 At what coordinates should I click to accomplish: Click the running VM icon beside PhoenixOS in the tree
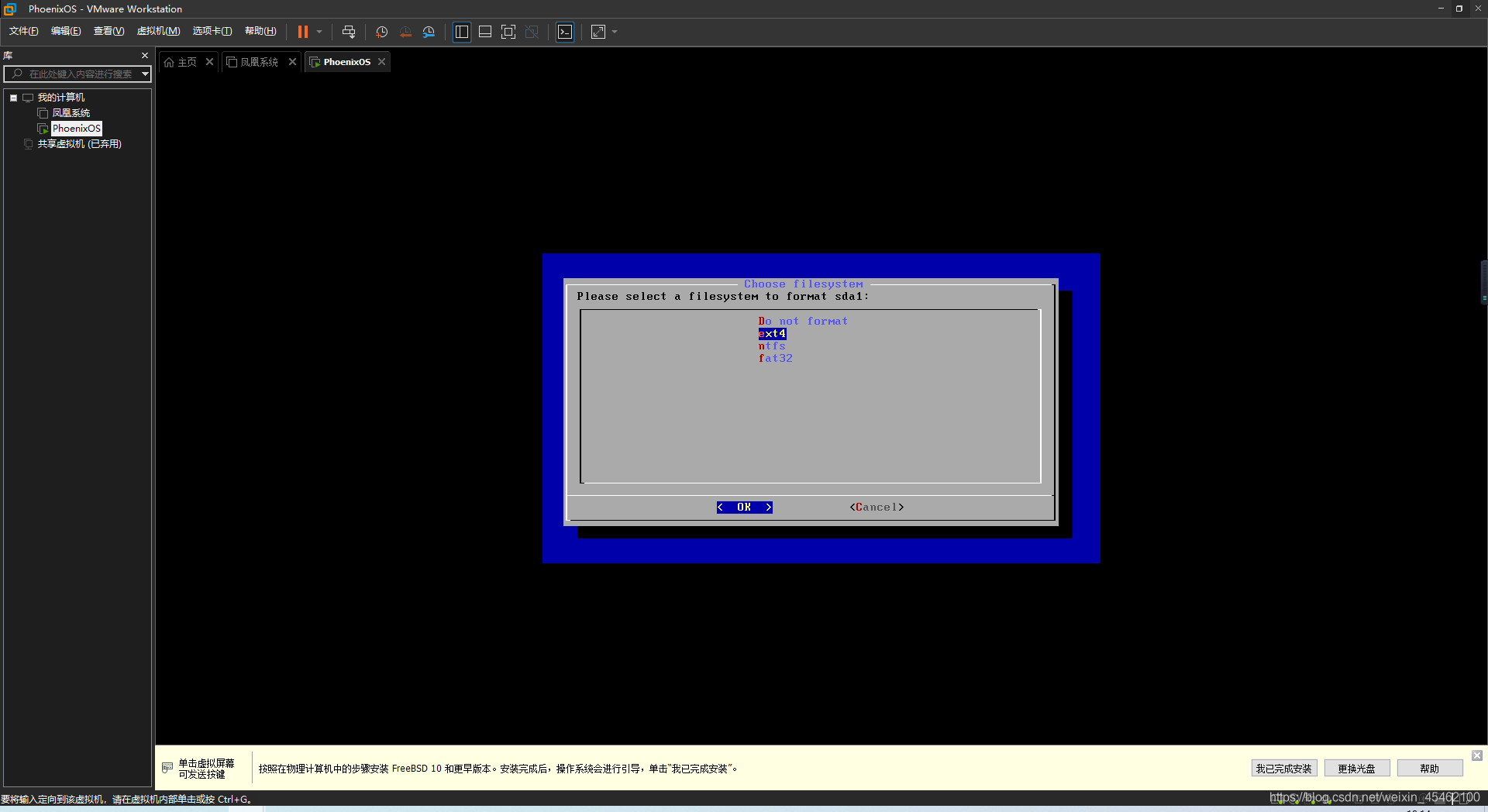point(43,129)
